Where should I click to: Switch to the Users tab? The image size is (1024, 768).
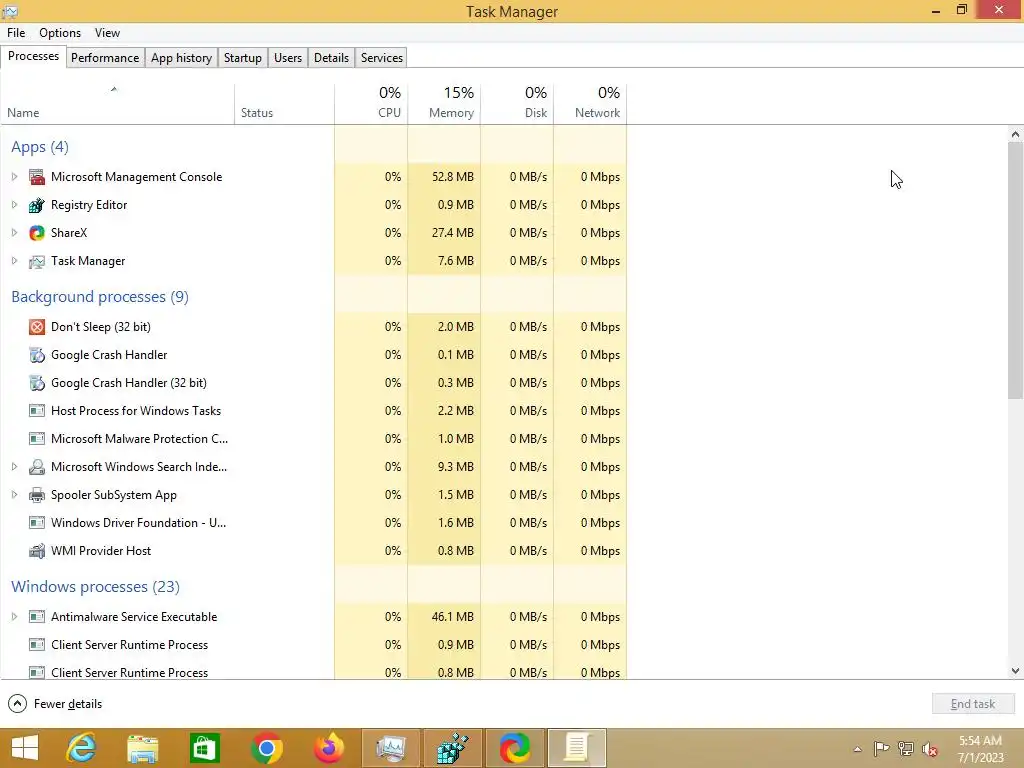click(x=288, y=57)
